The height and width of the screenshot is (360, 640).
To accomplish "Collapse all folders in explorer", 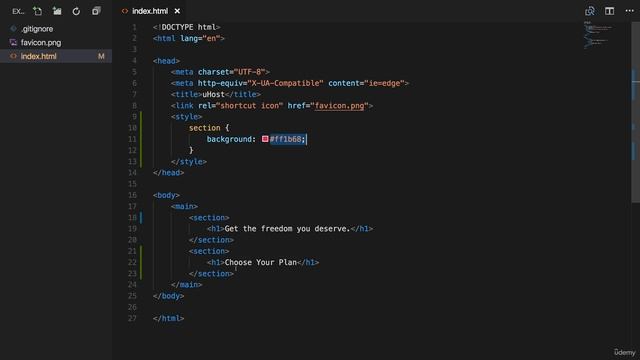I will (96, 11).
